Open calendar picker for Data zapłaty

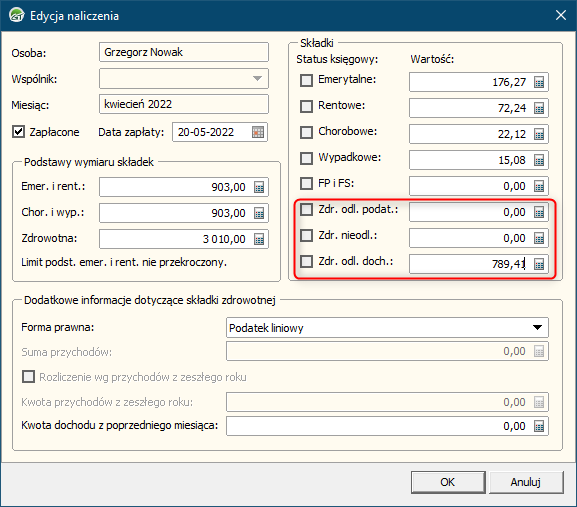(x=258, y=132)
